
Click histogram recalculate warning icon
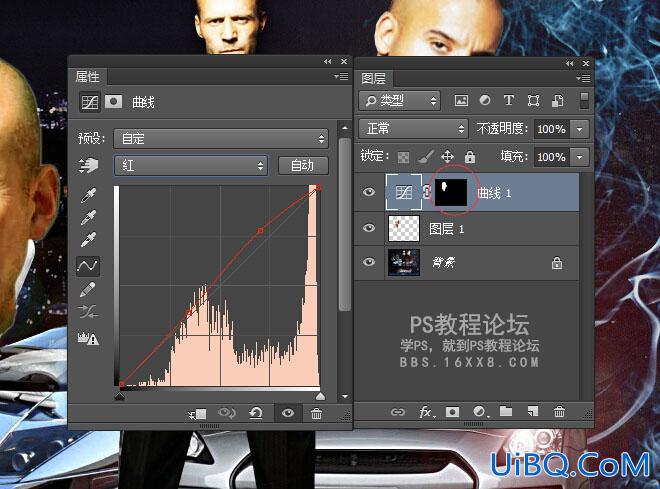tap(88, 338)
